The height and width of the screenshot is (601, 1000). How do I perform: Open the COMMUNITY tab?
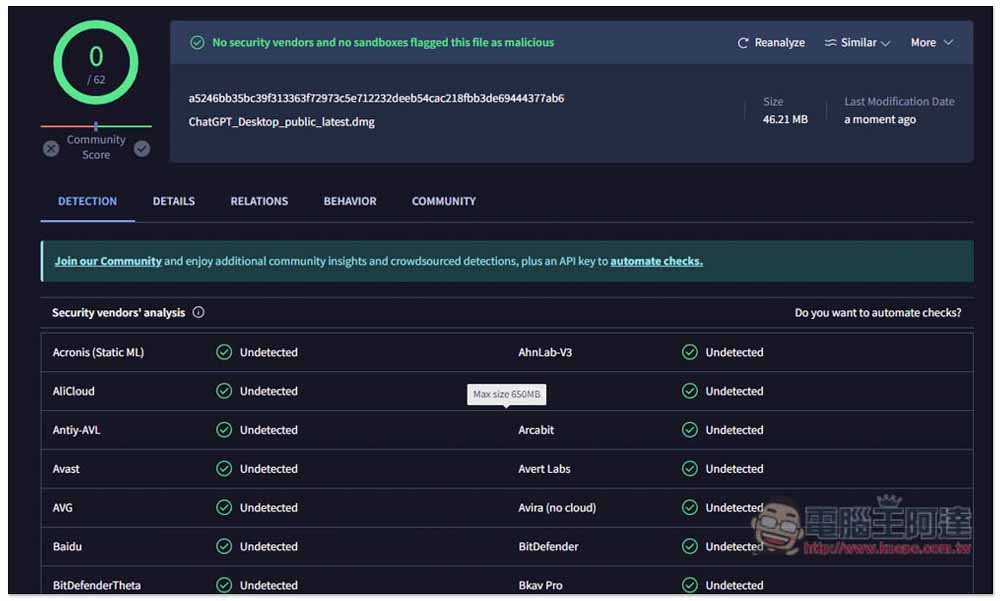[444, 201]
